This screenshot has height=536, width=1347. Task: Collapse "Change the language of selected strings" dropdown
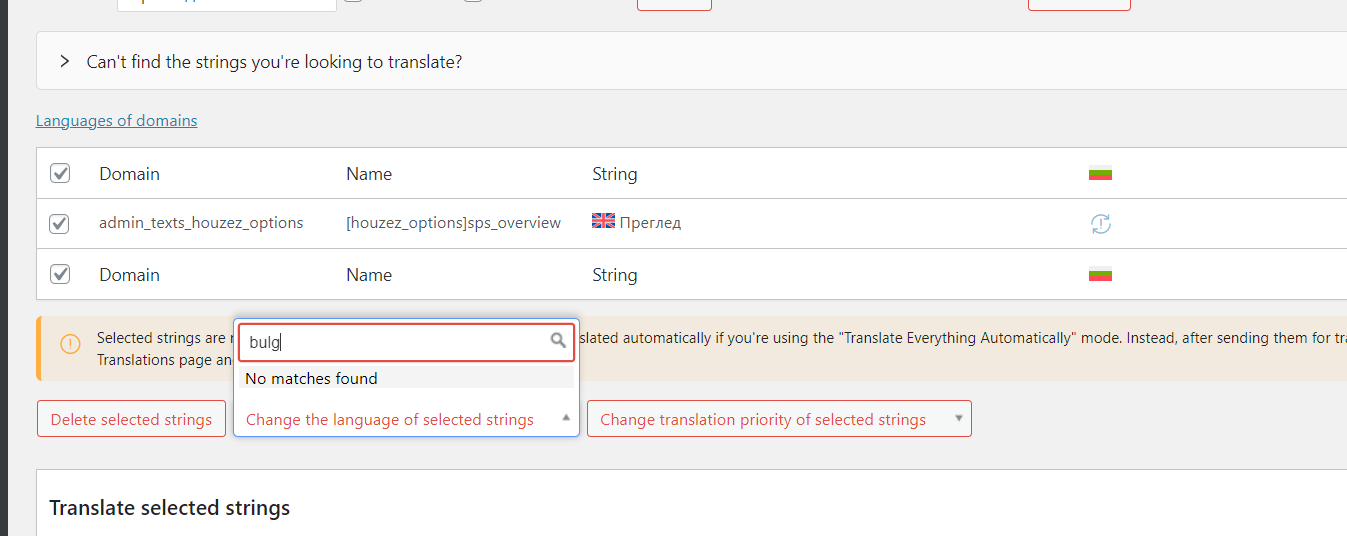[x=406, y=419]
